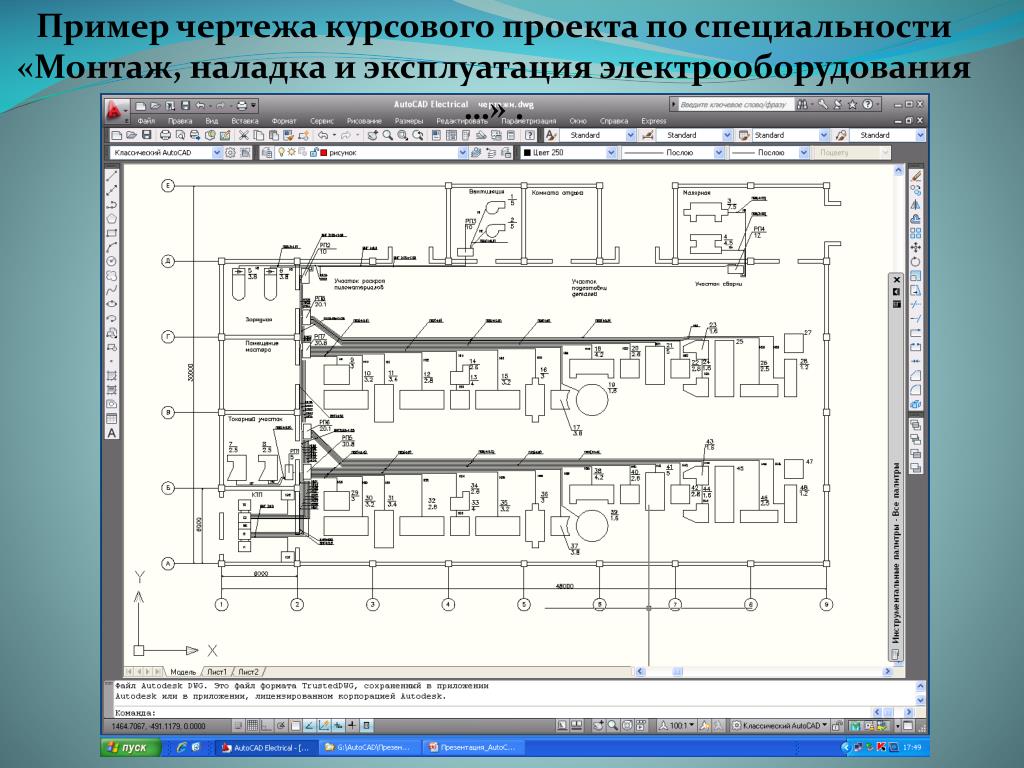
Task: Select the Zoom realtime magnifier
Action: 388,135
